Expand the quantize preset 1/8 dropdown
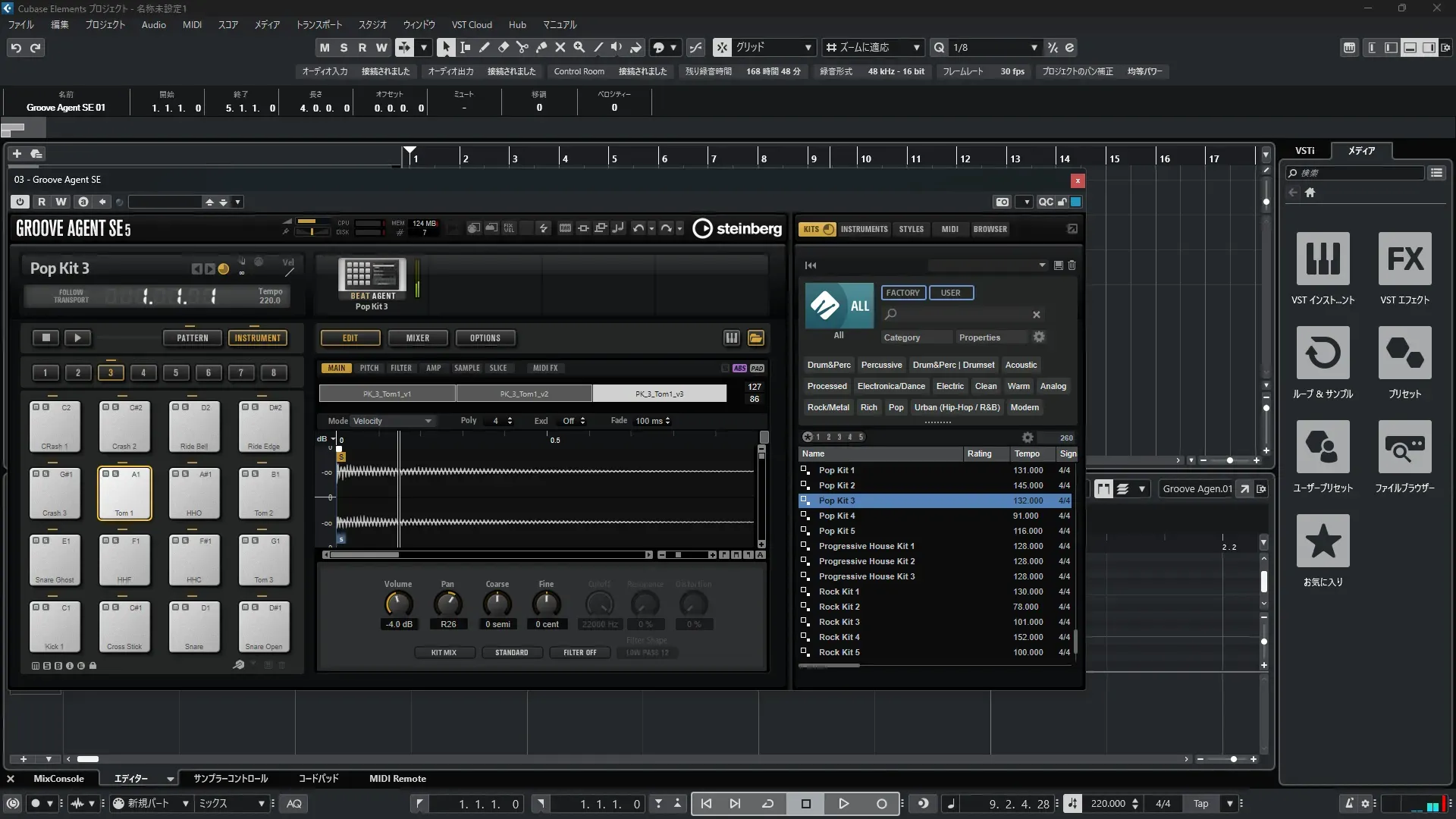The width and height of the screenshot is (1456, 819). point(1034,47)
